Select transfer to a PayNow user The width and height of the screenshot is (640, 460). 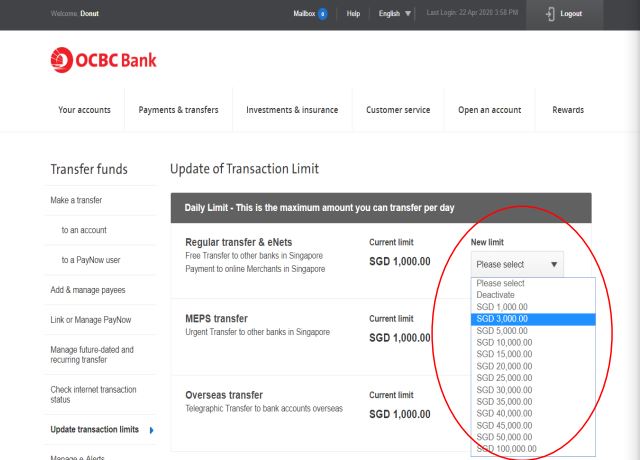(90, 260)
